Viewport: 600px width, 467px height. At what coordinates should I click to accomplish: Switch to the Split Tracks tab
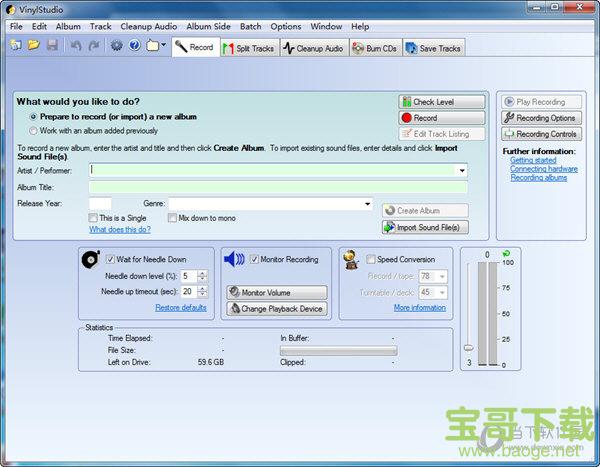point(249,48)
